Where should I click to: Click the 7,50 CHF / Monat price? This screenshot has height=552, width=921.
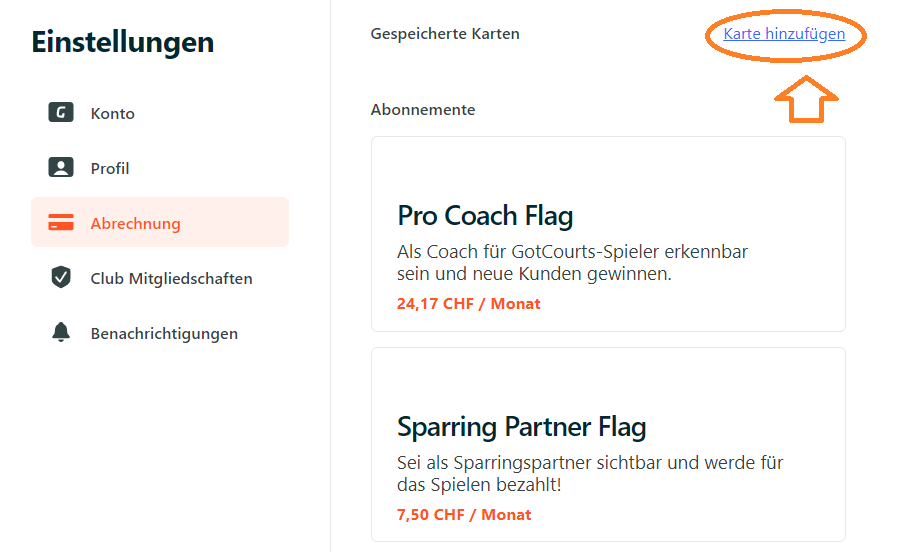coord(464,514)
